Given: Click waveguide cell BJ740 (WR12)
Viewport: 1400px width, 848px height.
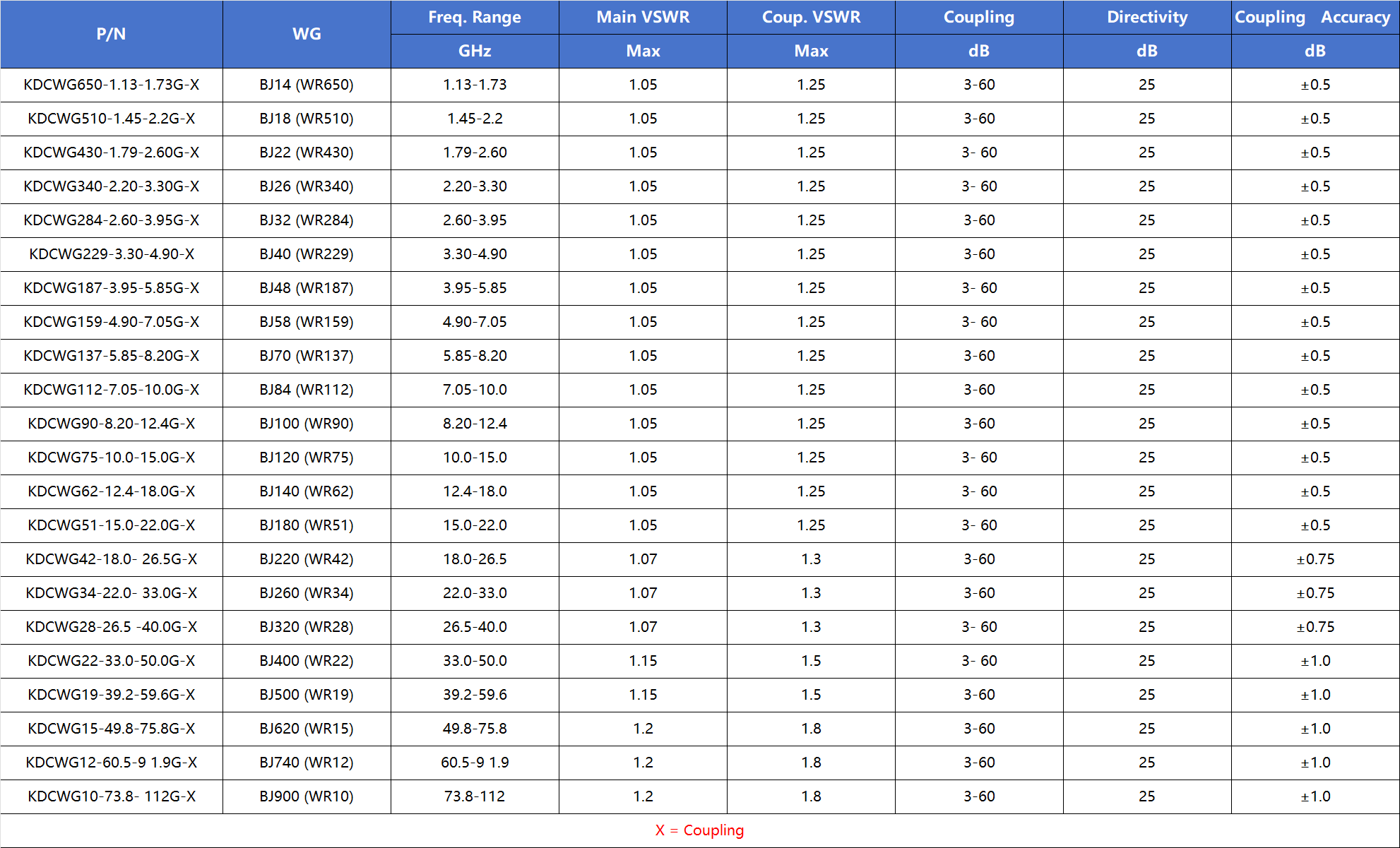Looking at the screenshot, I should pos(307,763).
